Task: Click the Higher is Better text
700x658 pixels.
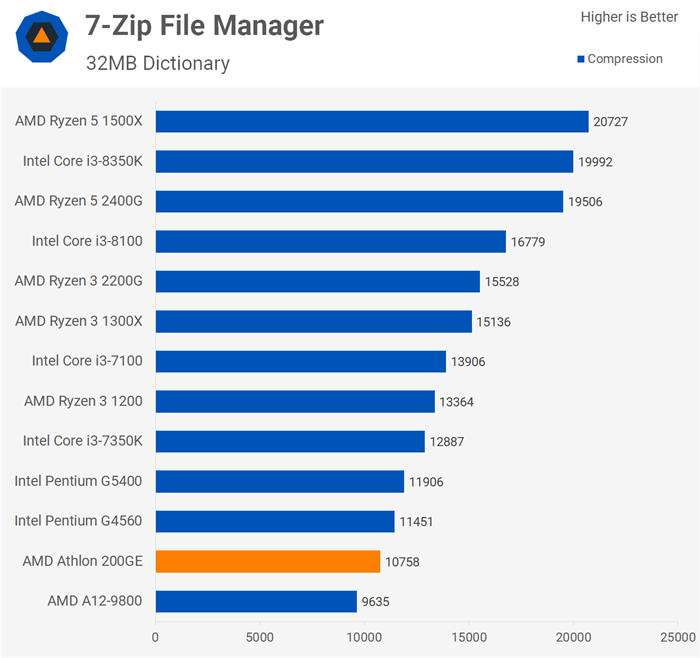Action: coord(629,17)
